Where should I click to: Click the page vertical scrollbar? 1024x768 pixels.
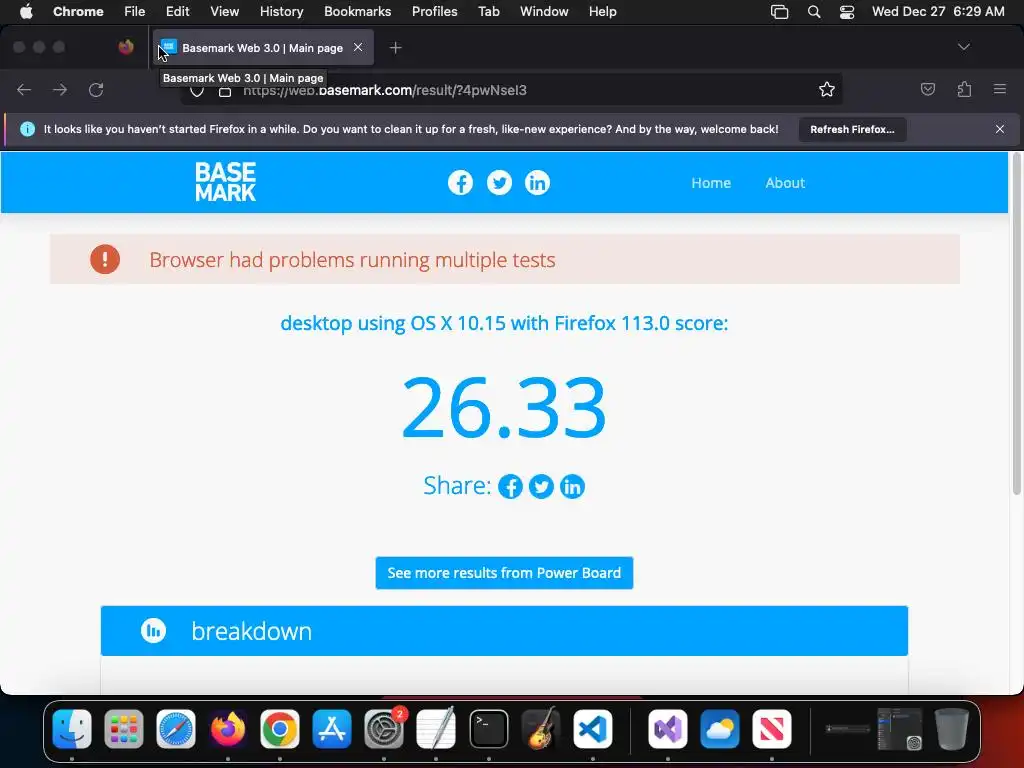[x=1016, y=323]
